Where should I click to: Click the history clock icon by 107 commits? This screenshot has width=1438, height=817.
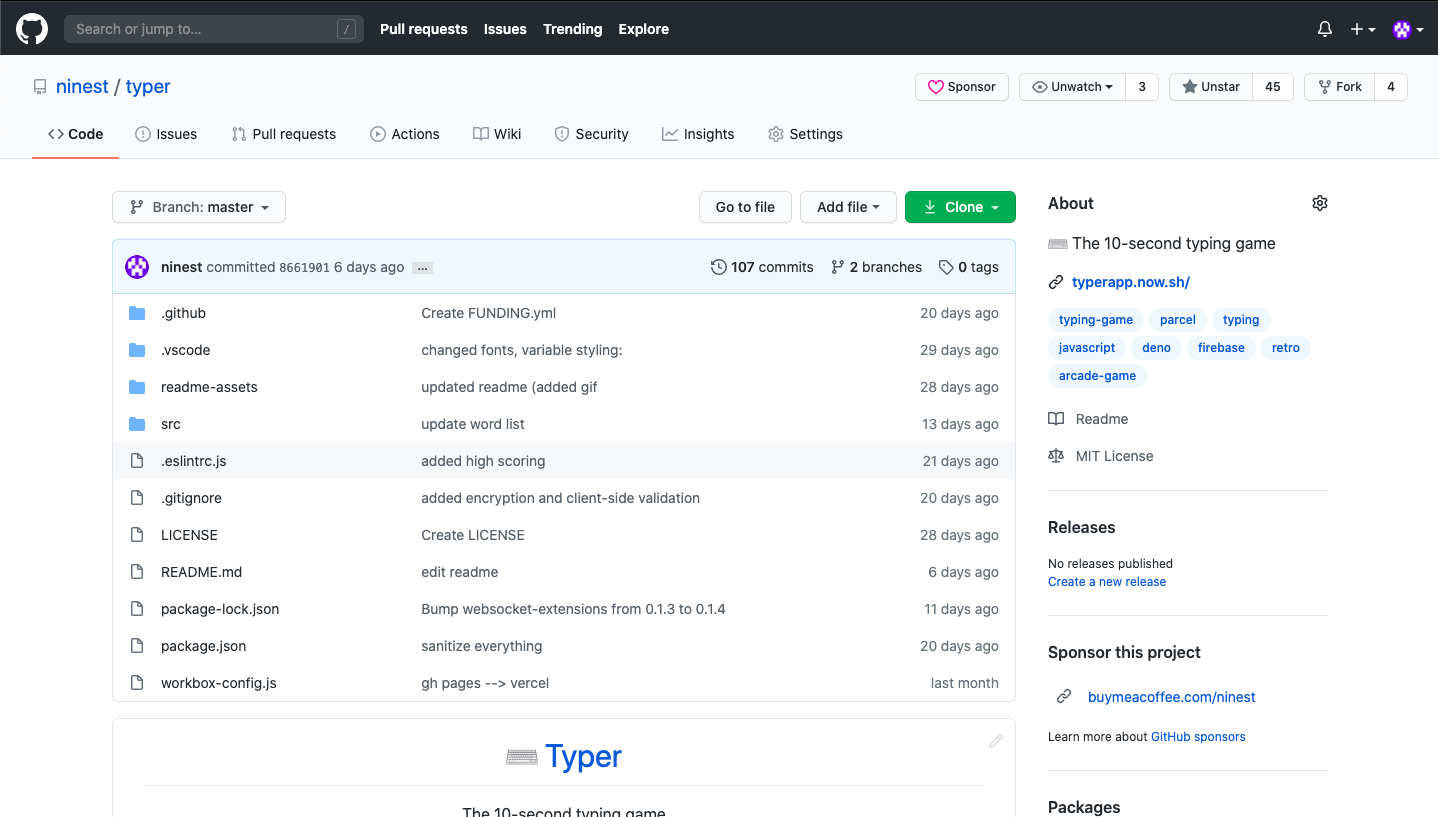pyautogui.click(x=718, y=267)
